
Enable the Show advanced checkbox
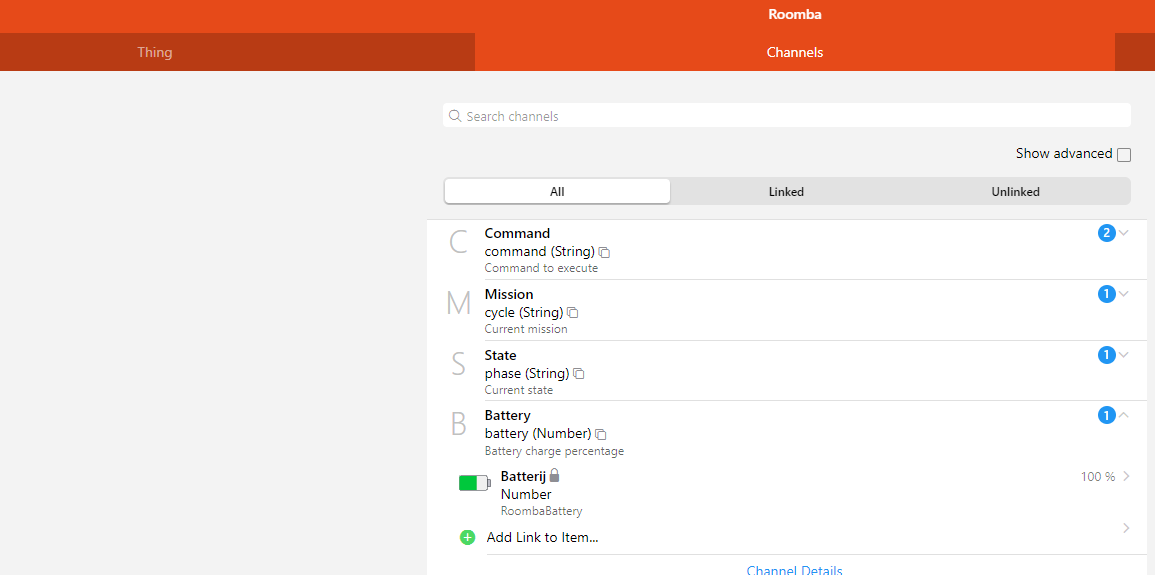1124,155
